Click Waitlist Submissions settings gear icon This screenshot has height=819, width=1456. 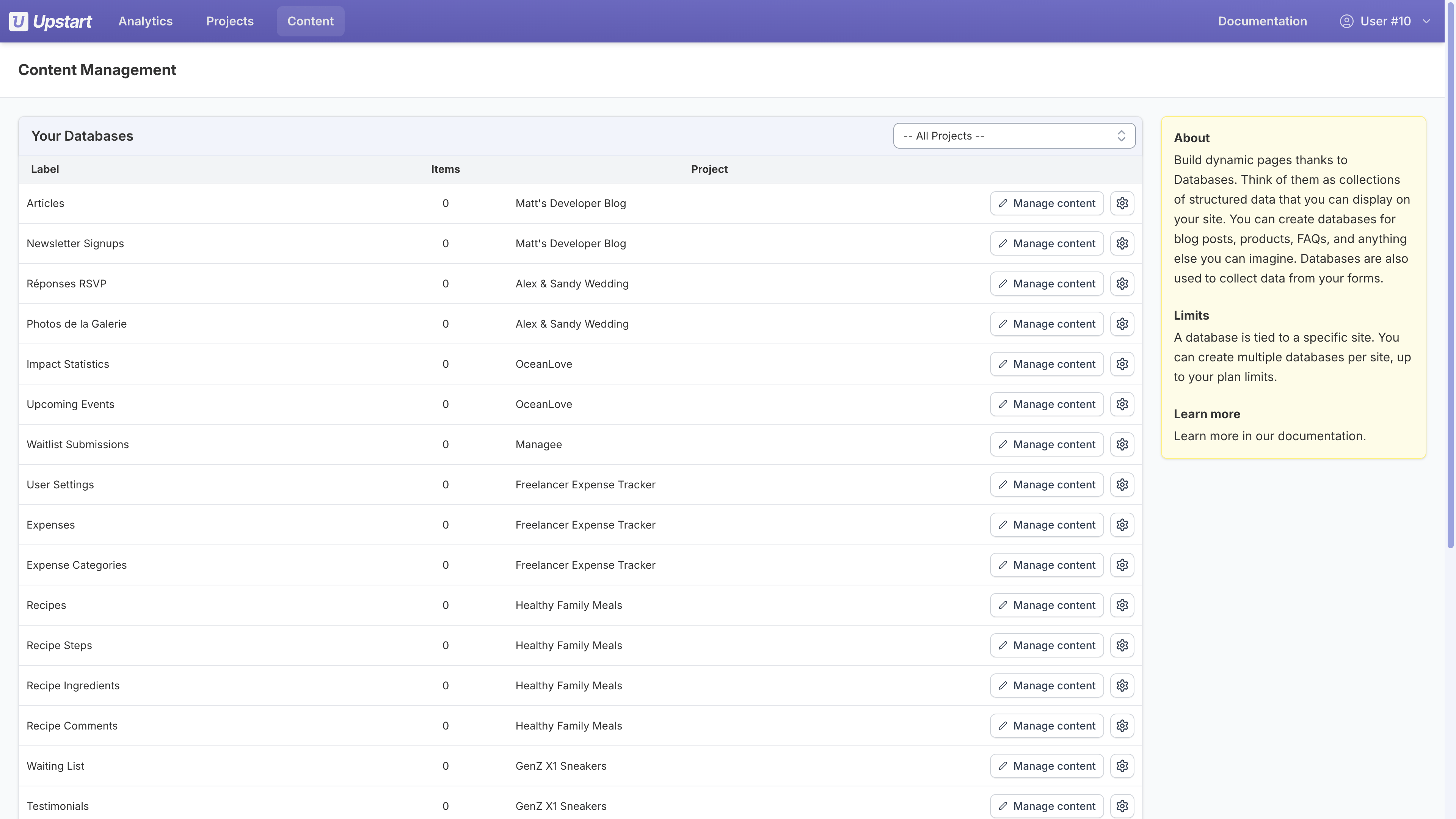point(1122,444)
